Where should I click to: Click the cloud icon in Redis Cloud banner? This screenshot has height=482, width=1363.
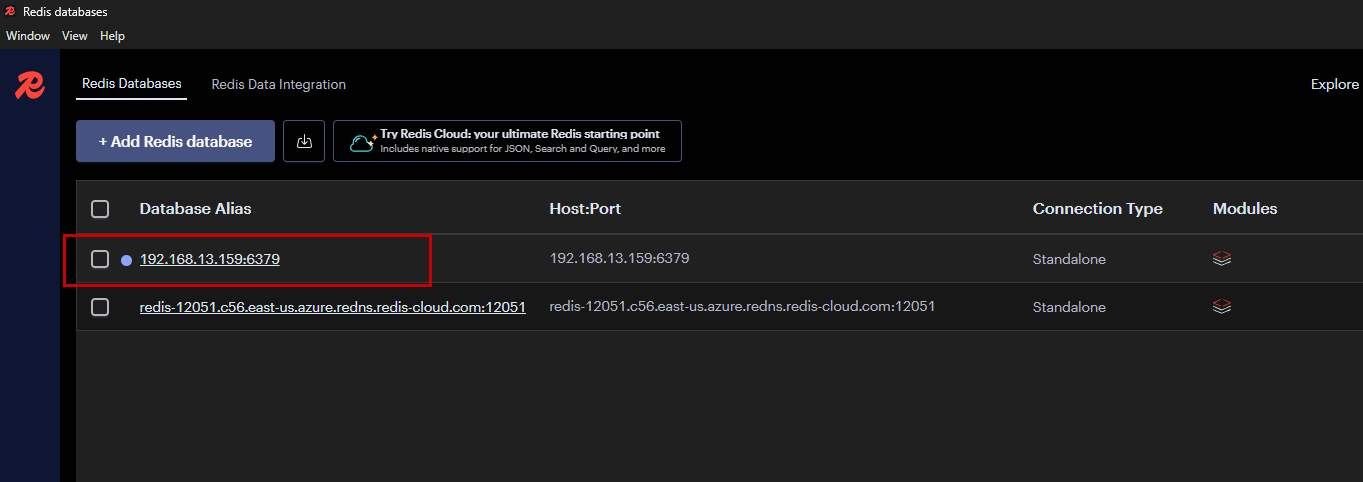[361, 142]
